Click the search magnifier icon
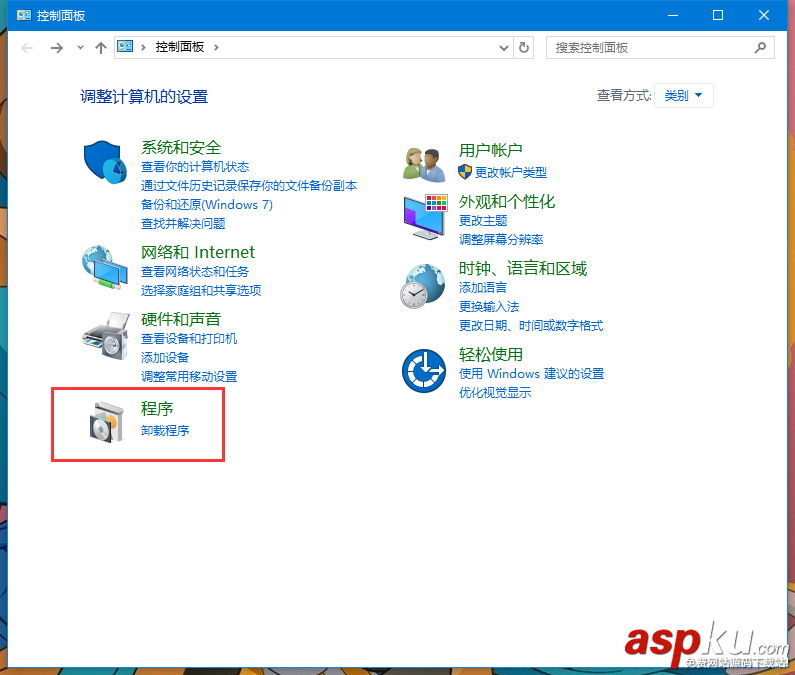Image resolution: width=795 pixels, height=675 pixels. pyautogui.click(x=760, y=48)
